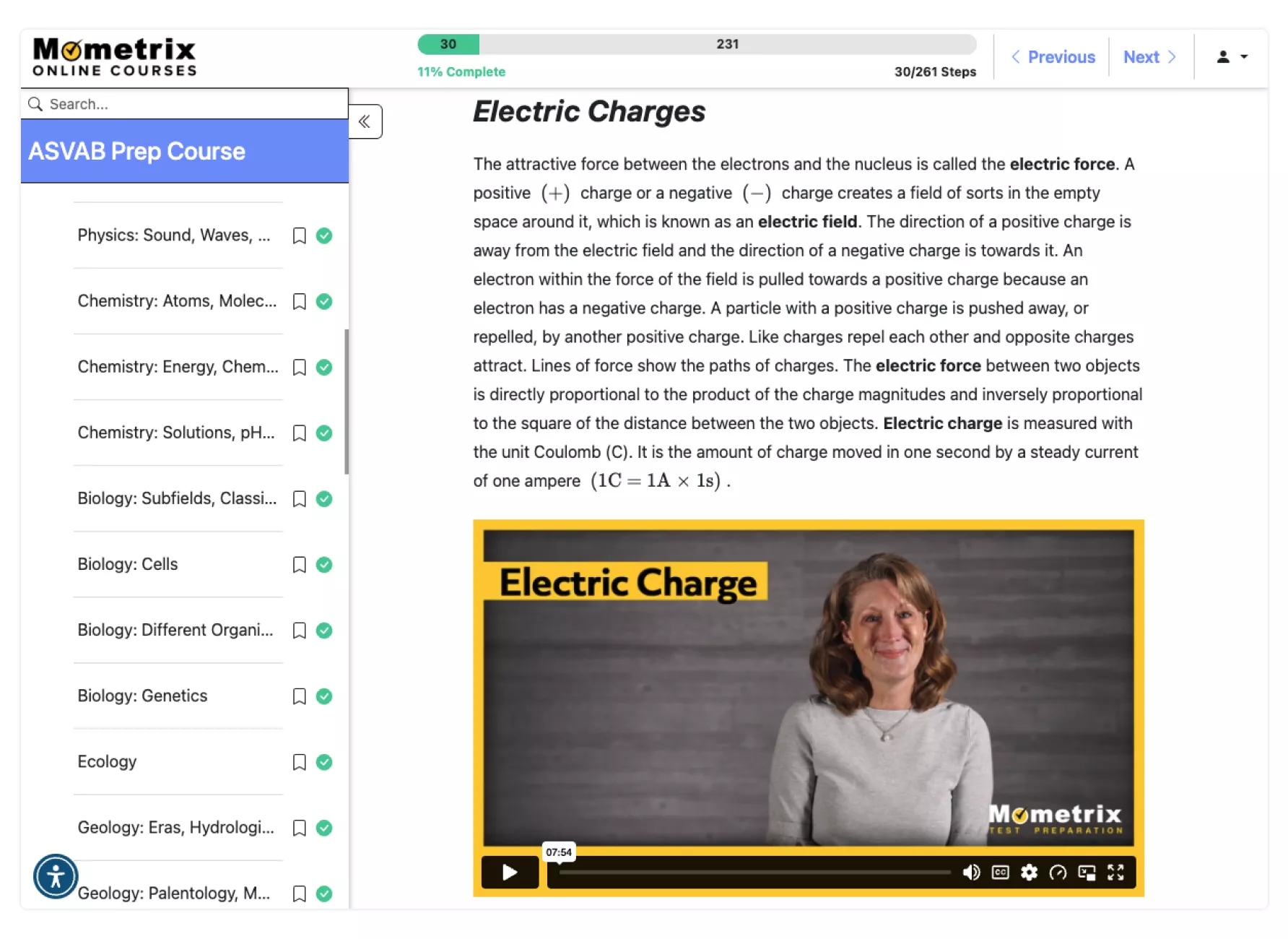Bookmark the Biology: Subfields lesson
This screenshot has width=1288, height=939.
299,498
